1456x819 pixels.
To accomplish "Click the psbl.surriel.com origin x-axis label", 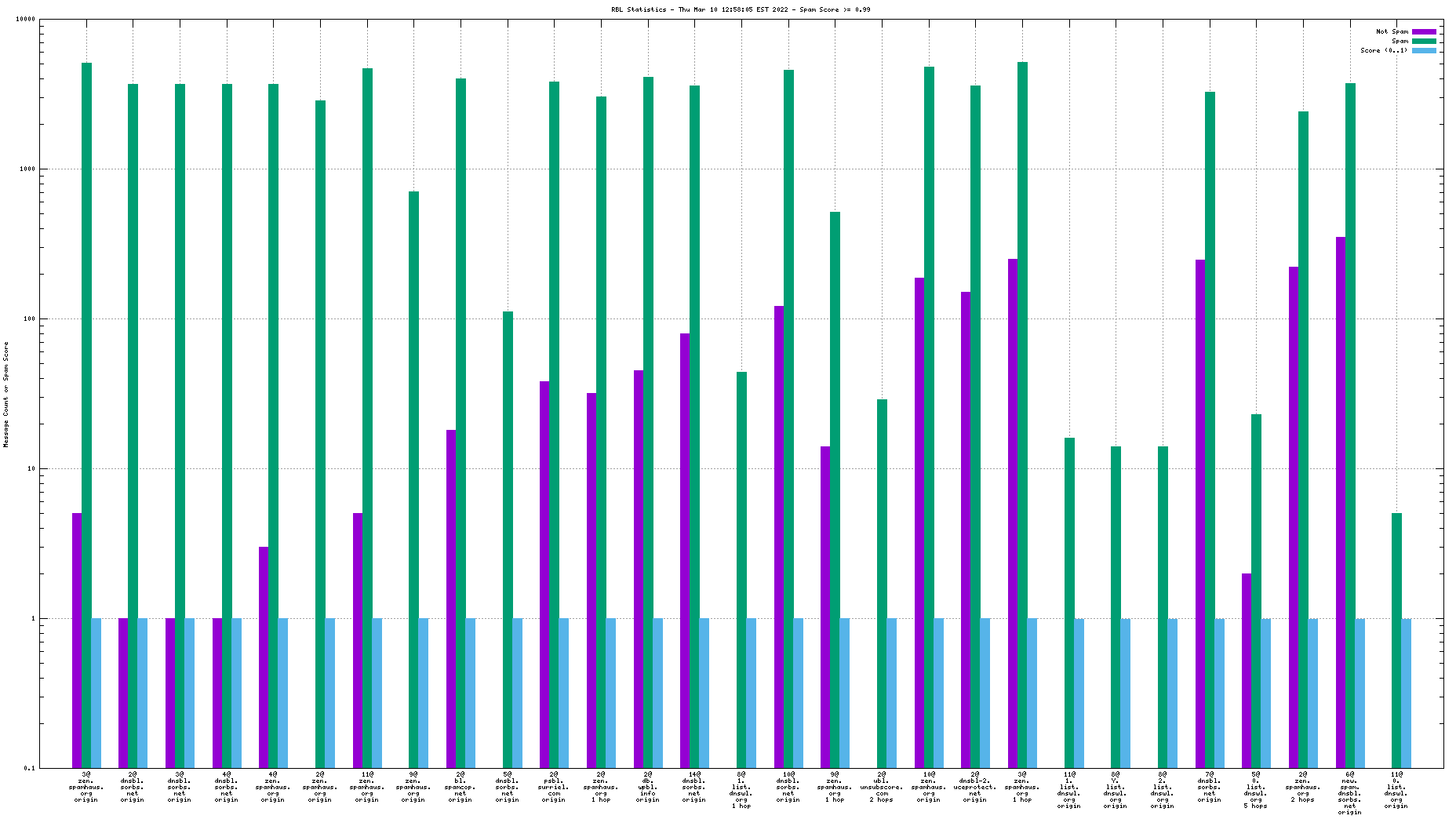I will point(554,787).
